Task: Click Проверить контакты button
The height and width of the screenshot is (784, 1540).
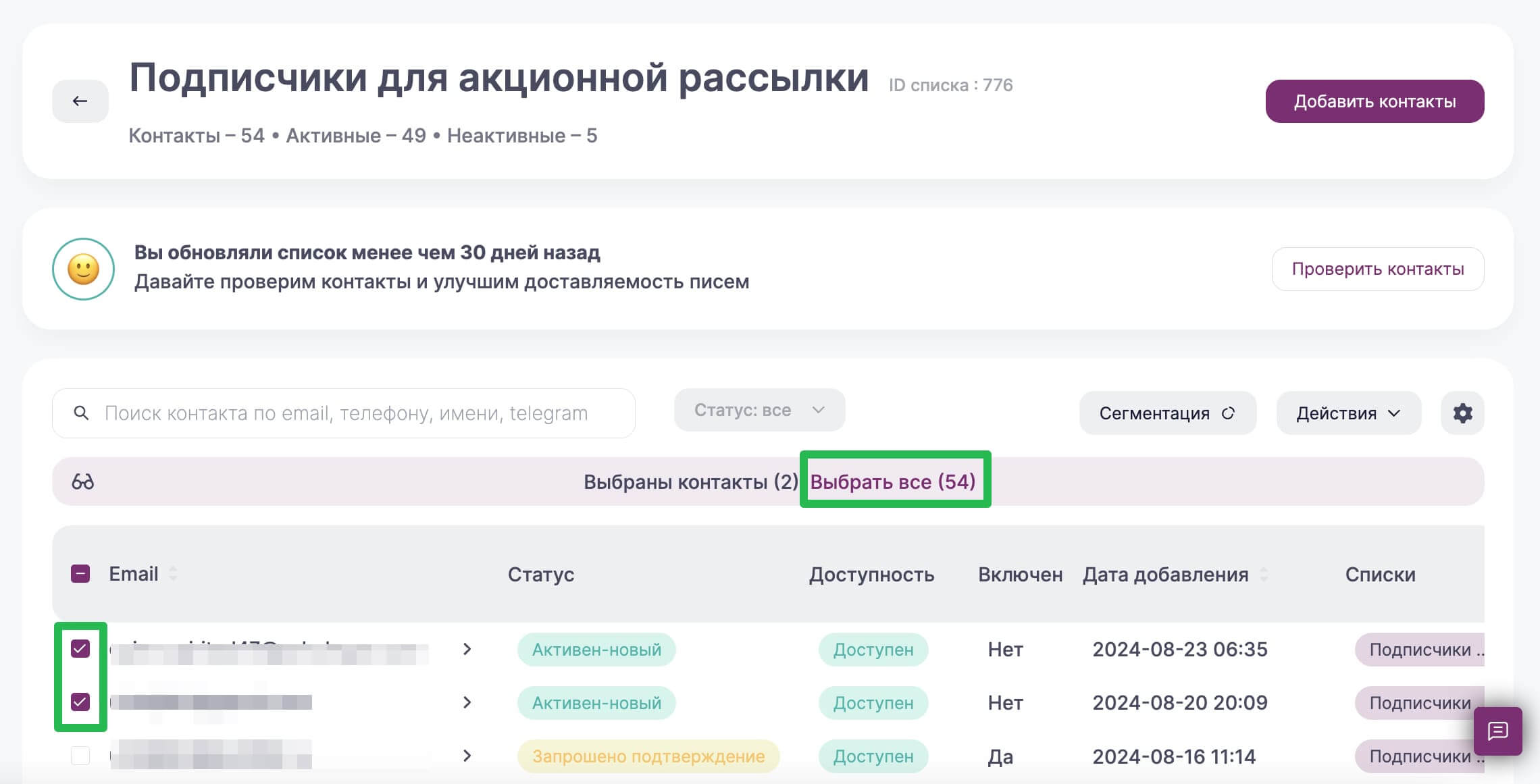Action: click(1378, 269)
